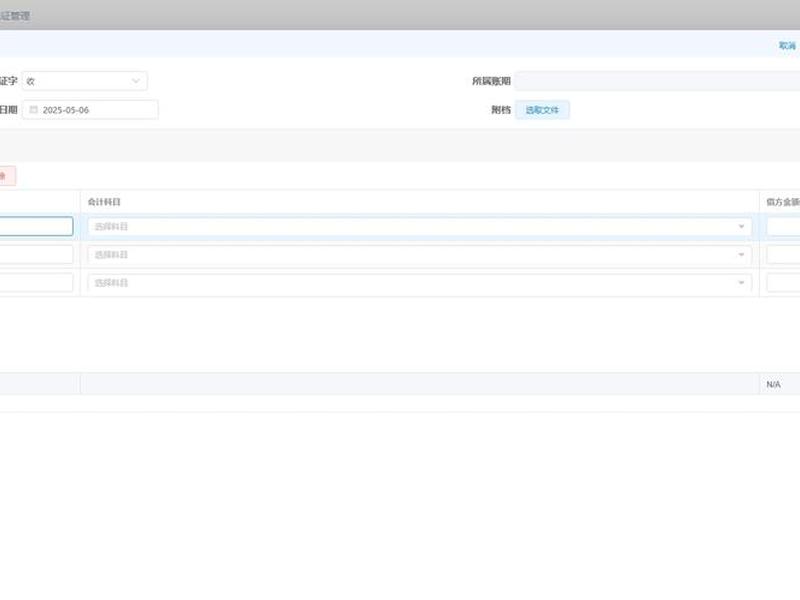Open the 选择科目 dropdown in the third row
This screenshot has width=800, height=600.
[419, 283]
